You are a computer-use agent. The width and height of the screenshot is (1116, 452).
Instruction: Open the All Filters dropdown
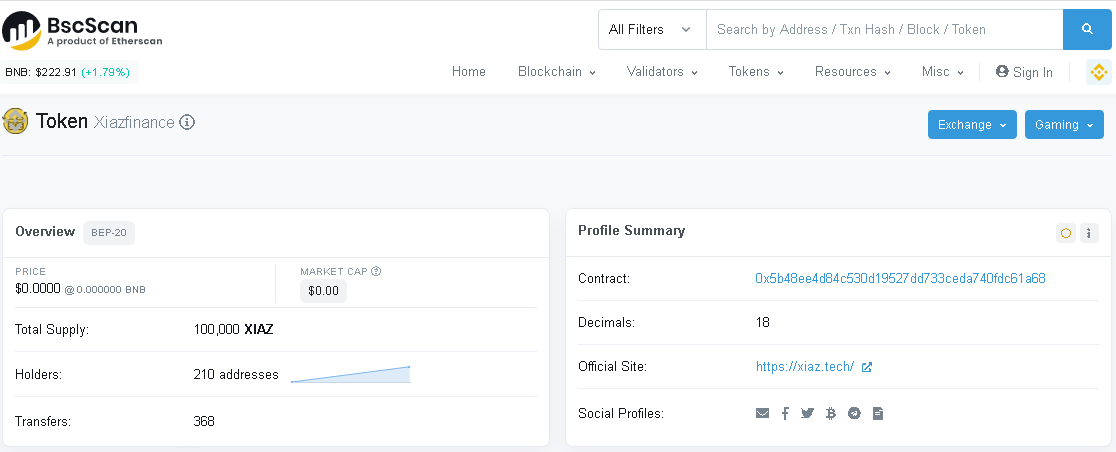coord(651,30)
